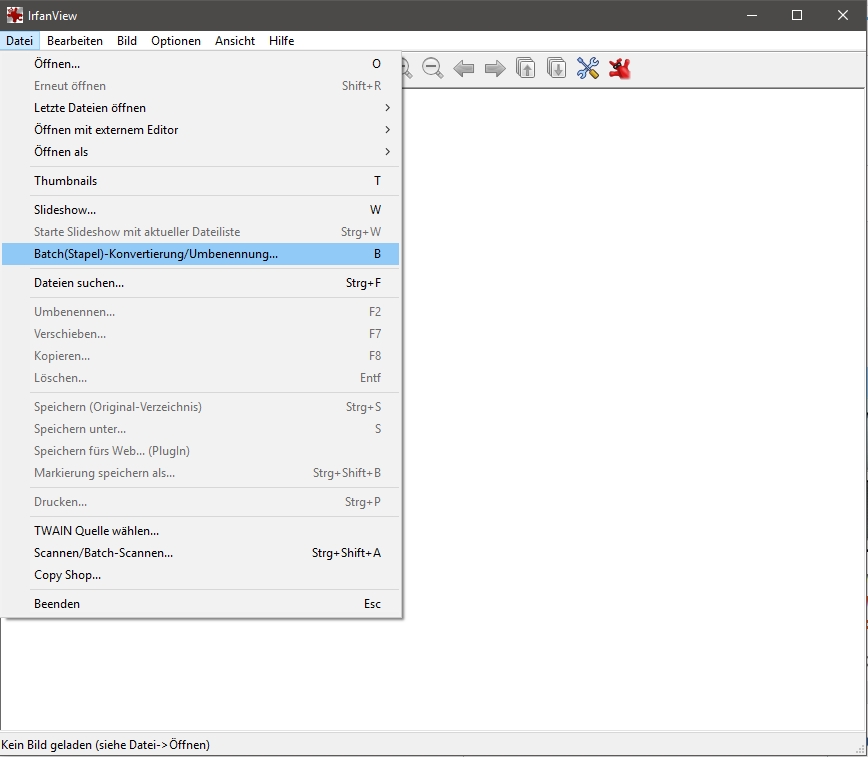
Task: Click the red IrfanView mascot About icon
Action: click(x=619, y=68)
